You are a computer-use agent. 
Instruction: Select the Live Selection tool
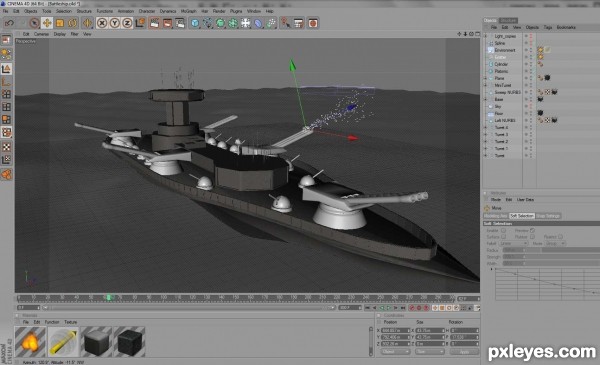(34, 23)
